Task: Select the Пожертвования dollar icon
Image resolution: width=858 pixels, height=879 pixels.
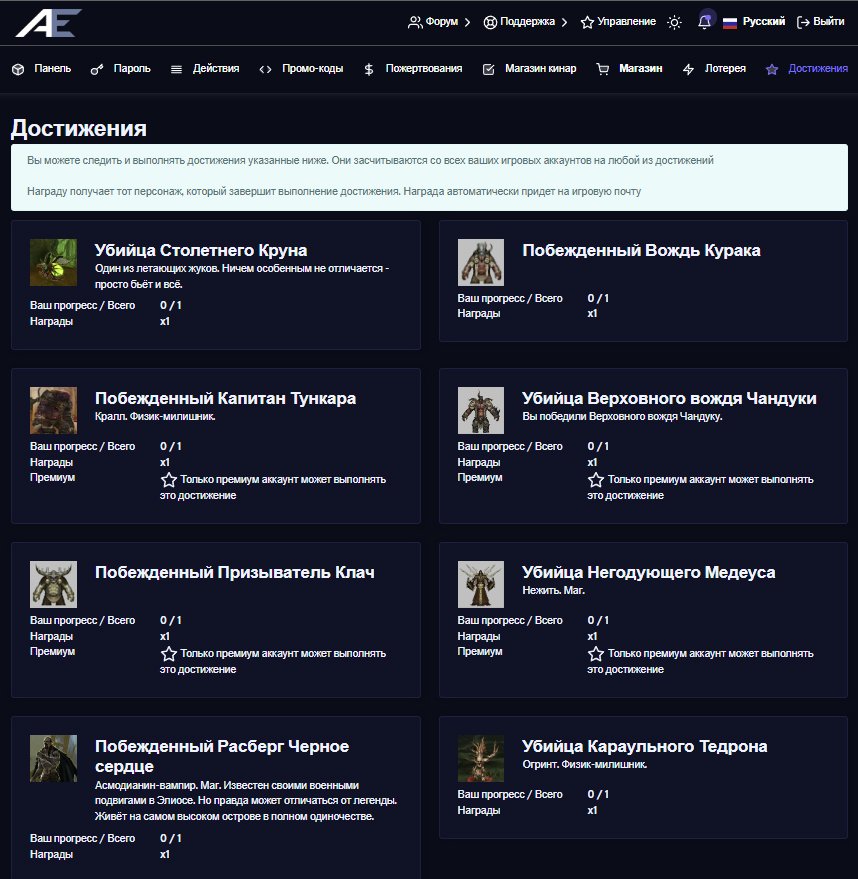Action: tap(369, 70)
